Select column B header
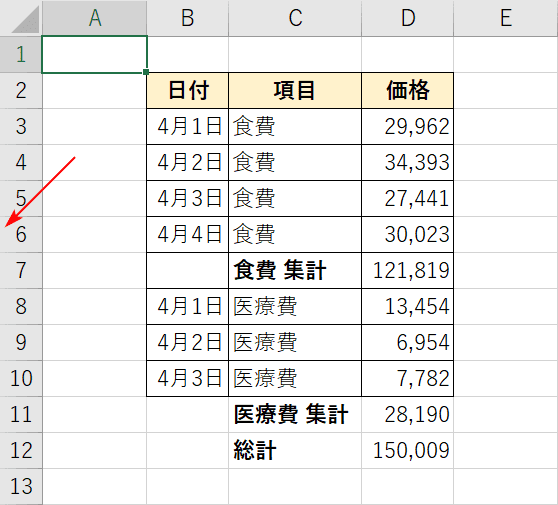This screenshot has height=505, width=558. (188, 18)
